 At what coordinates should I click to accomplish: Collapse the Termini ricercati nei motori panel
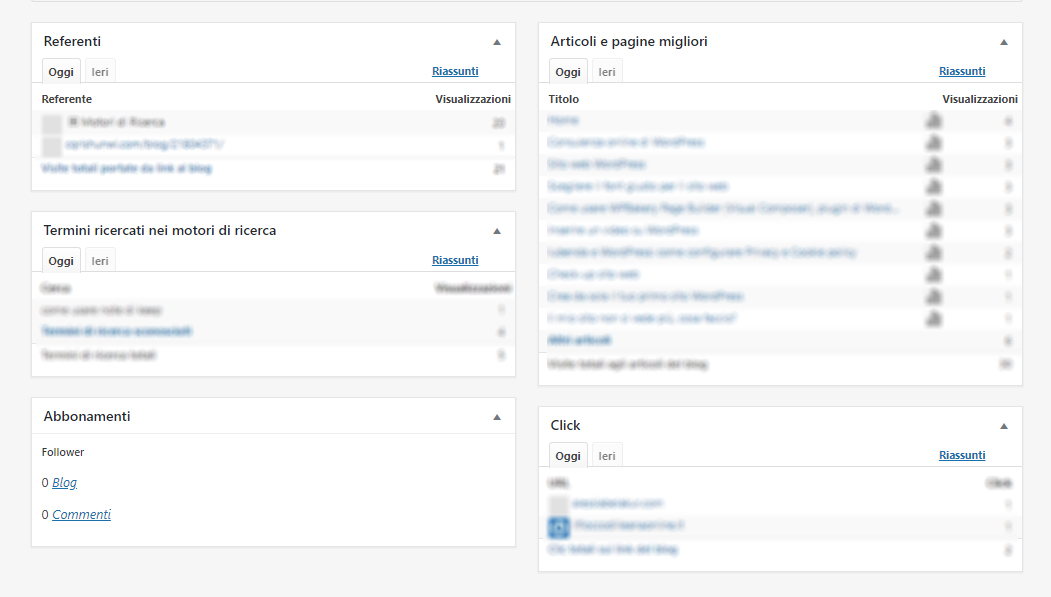coord(497,231)
